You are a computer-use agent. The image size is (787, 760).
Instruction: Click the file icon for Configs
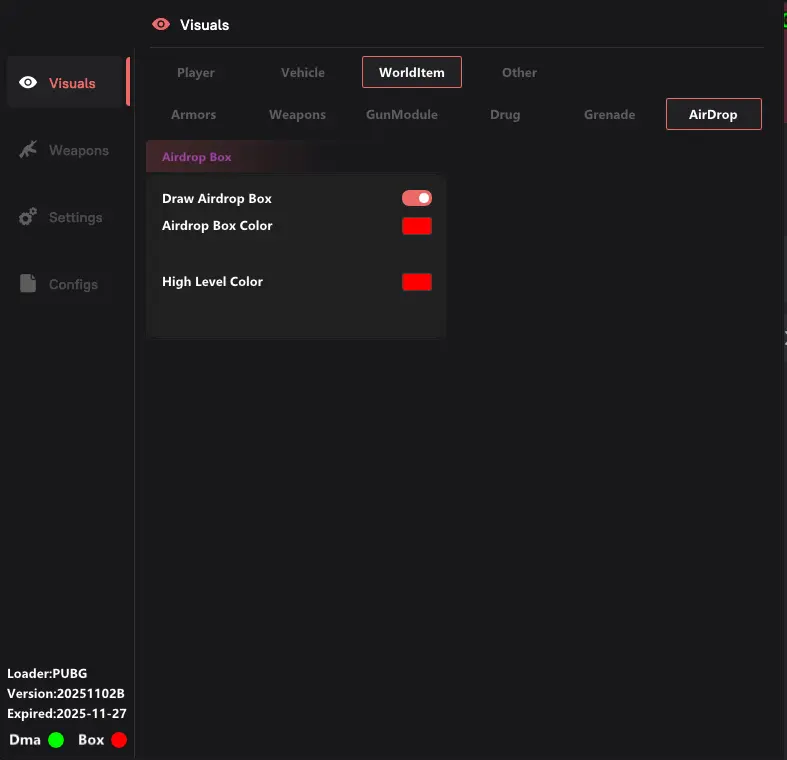pos(28,284)
